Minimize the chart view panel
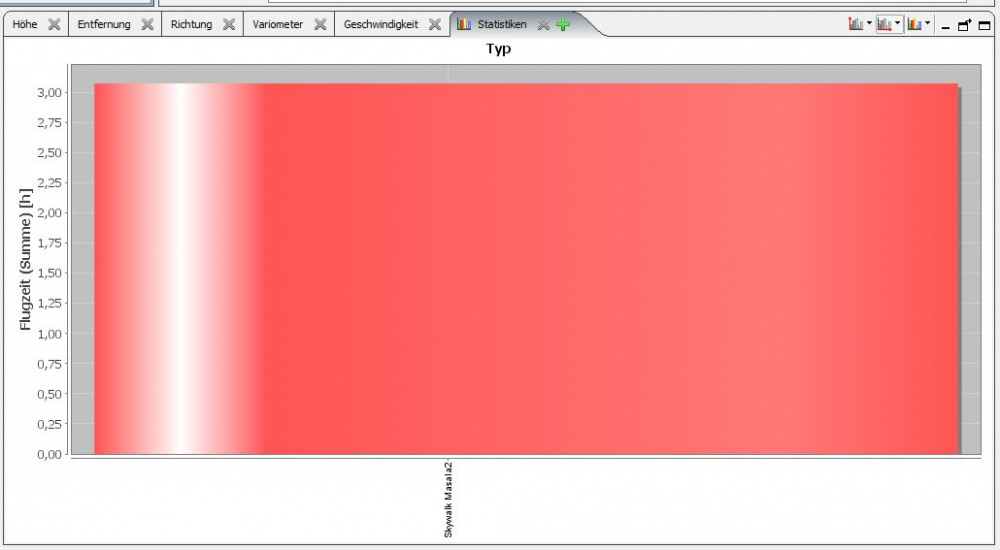The image size is (1000, 550). pos(945,26)
